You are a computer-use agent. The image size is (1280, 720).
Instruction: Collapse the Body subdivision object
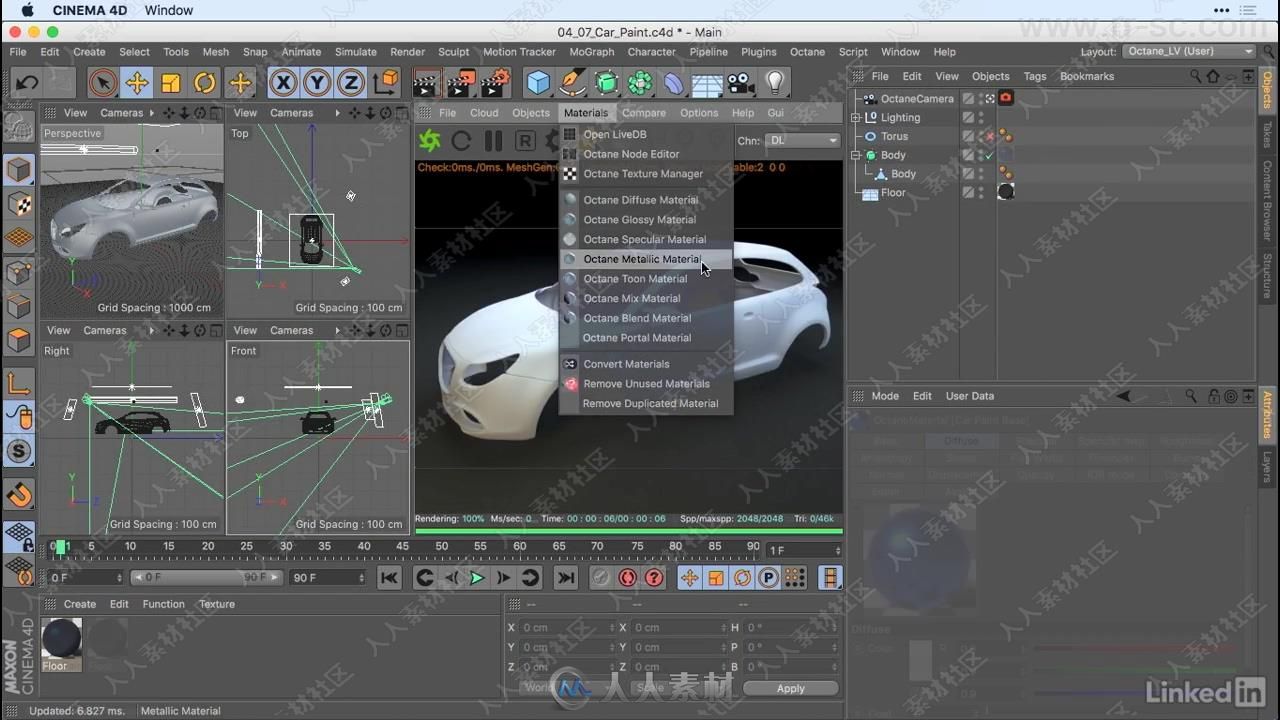[856, 155]
